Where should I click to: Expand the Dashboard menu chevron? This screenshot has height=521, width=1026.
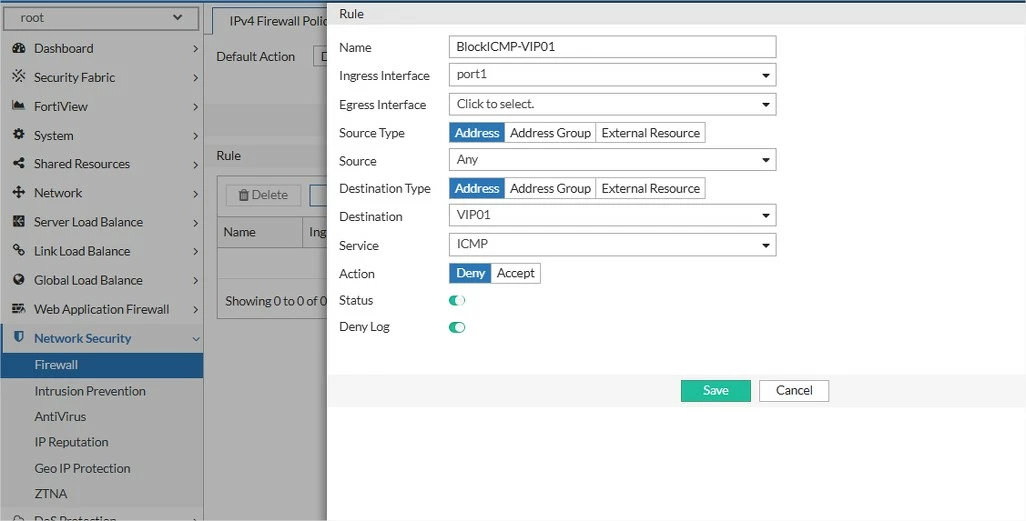tap(195, 48)
